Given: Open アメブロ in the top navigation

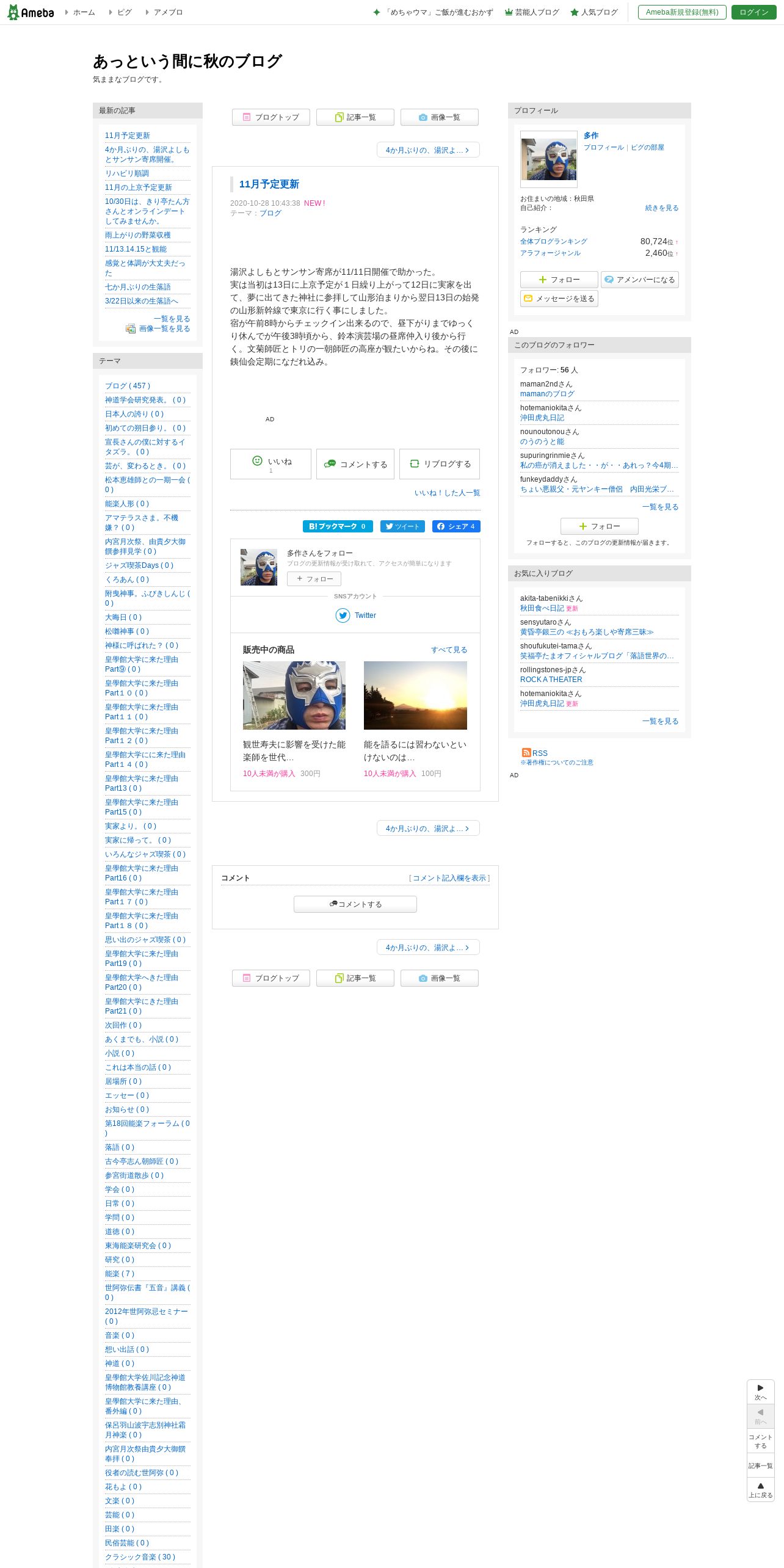Looking at the screenshot, I should coord(168,12).
